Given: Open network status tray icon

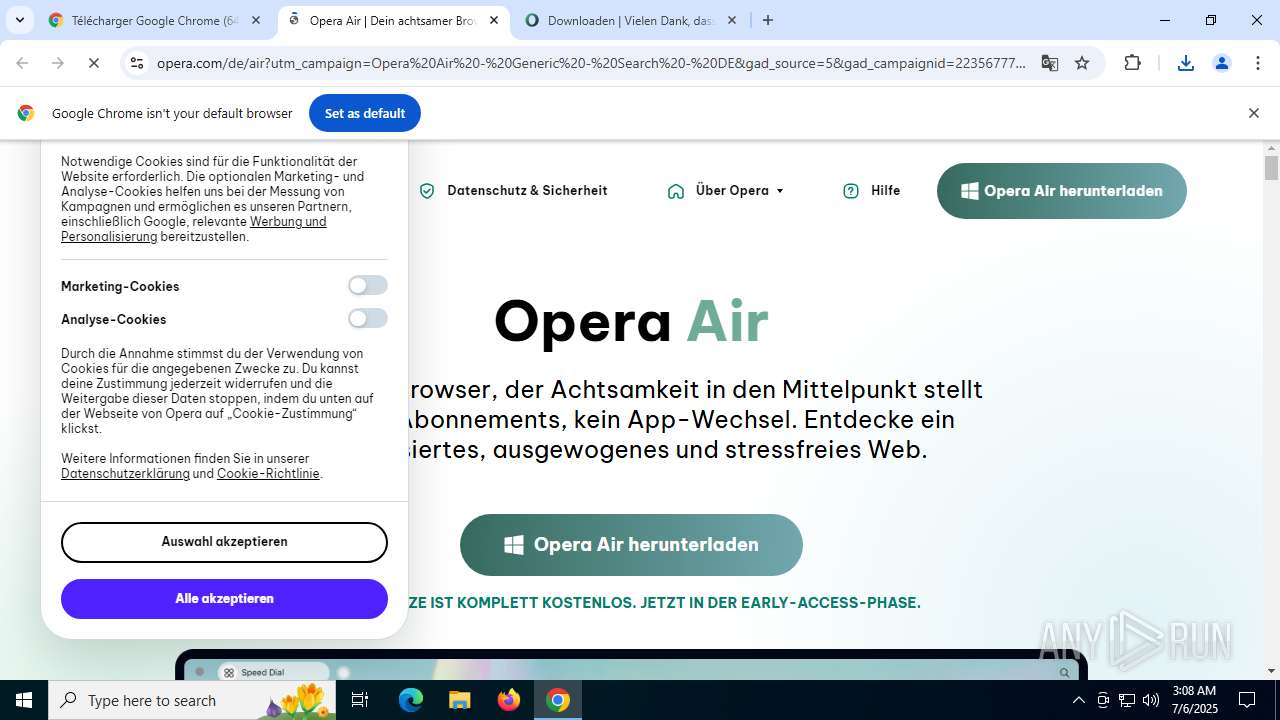Looking at the screenshot, I should [1127, 700].
